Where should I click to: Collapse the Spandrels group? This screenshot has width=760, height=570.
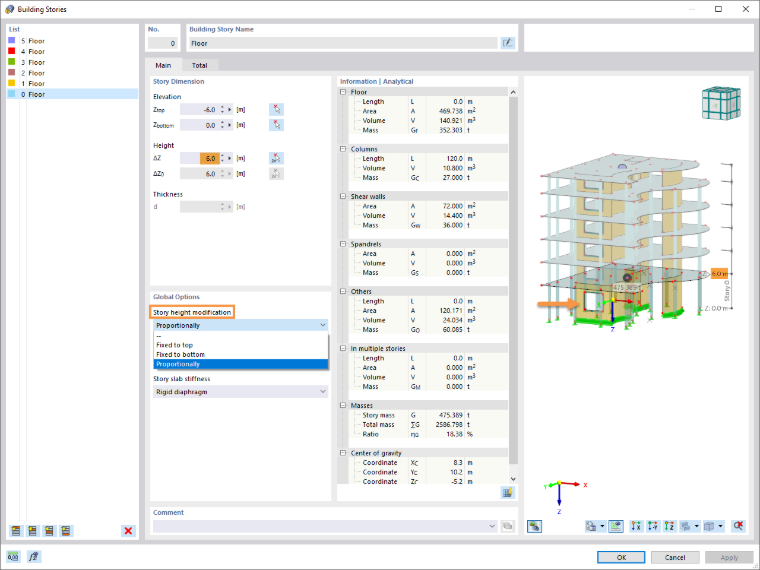tap(343, 244)
